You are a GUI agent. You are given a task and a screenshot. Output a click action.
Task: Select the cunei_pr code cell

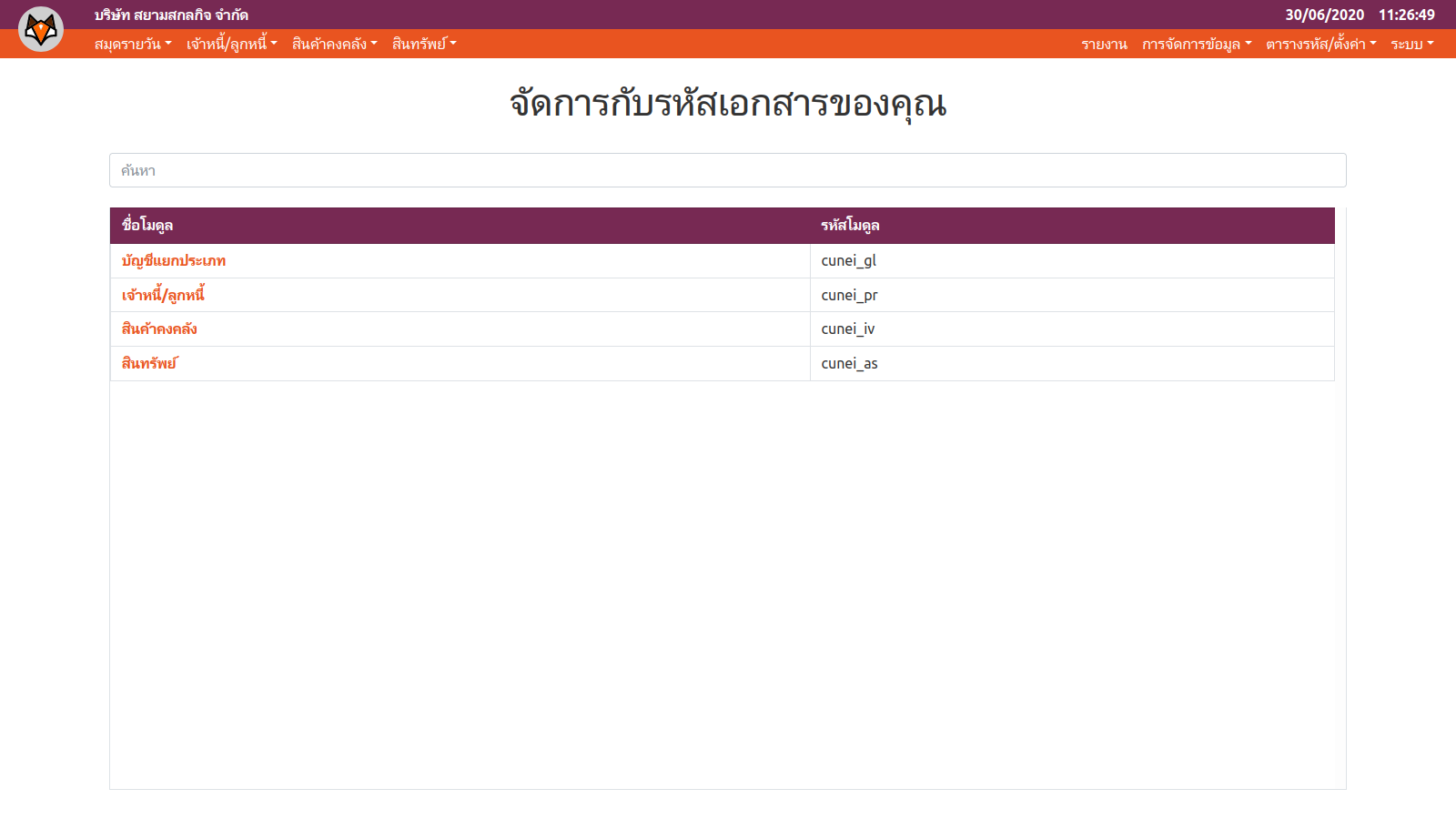coord(849,295)
